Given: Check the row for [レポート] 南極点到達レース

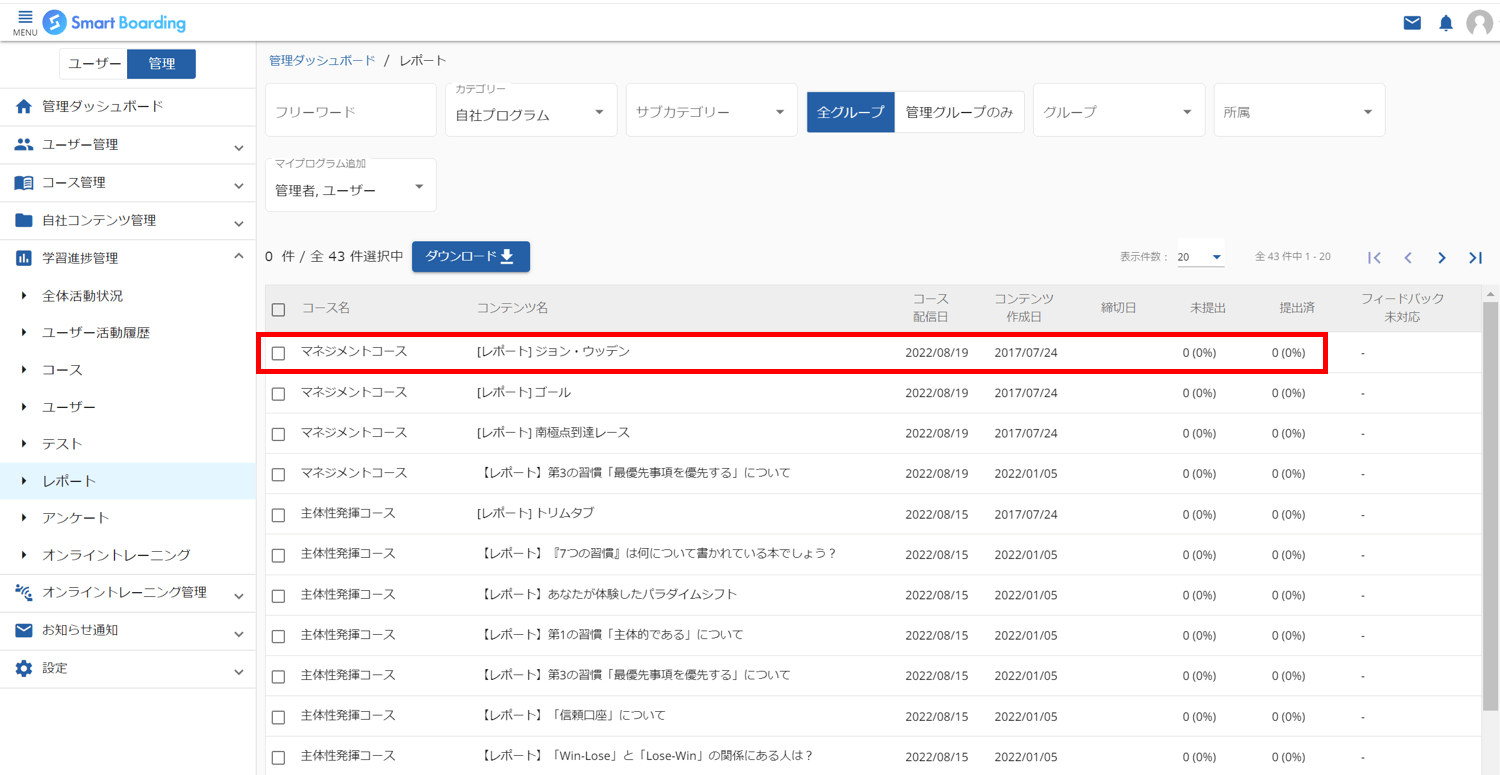Looking at the screenshot, I should [278, 434].
